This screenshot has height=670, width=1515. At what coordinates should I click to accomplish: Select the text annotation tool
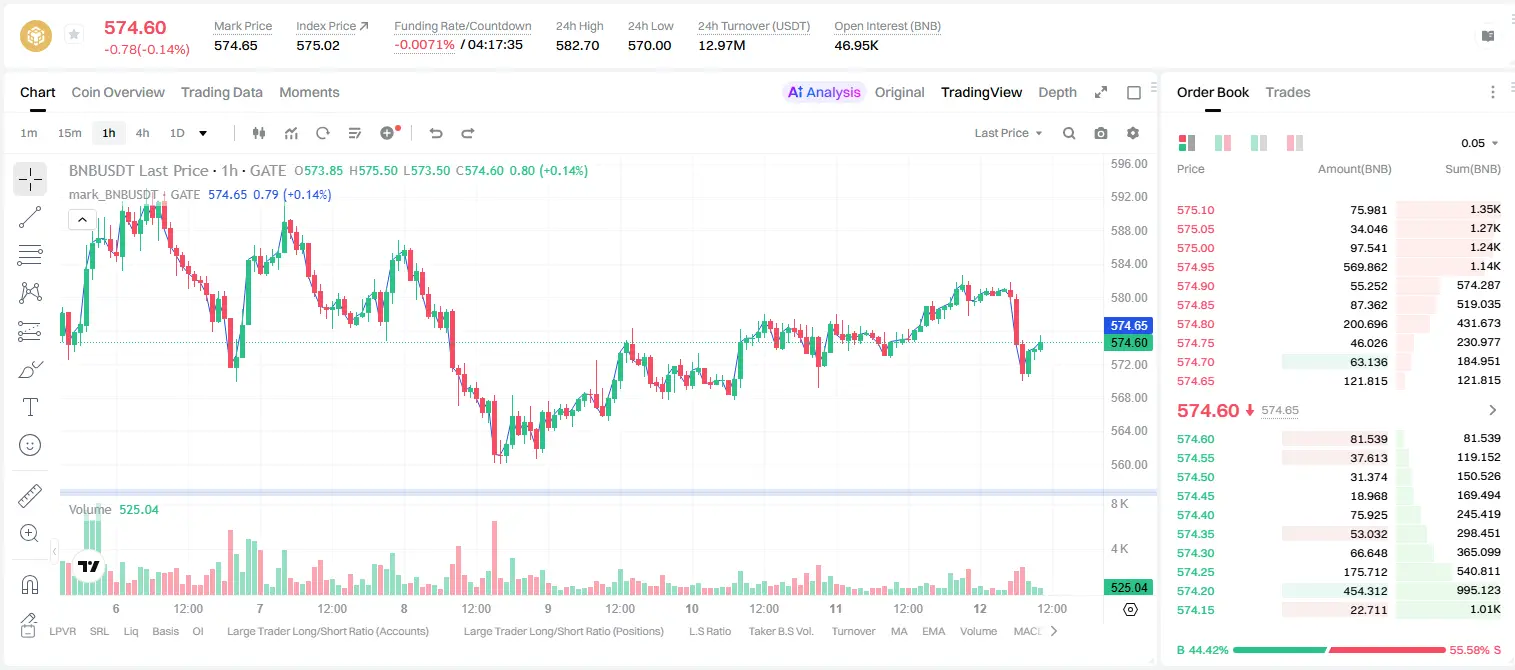click(x=30, y=407)
